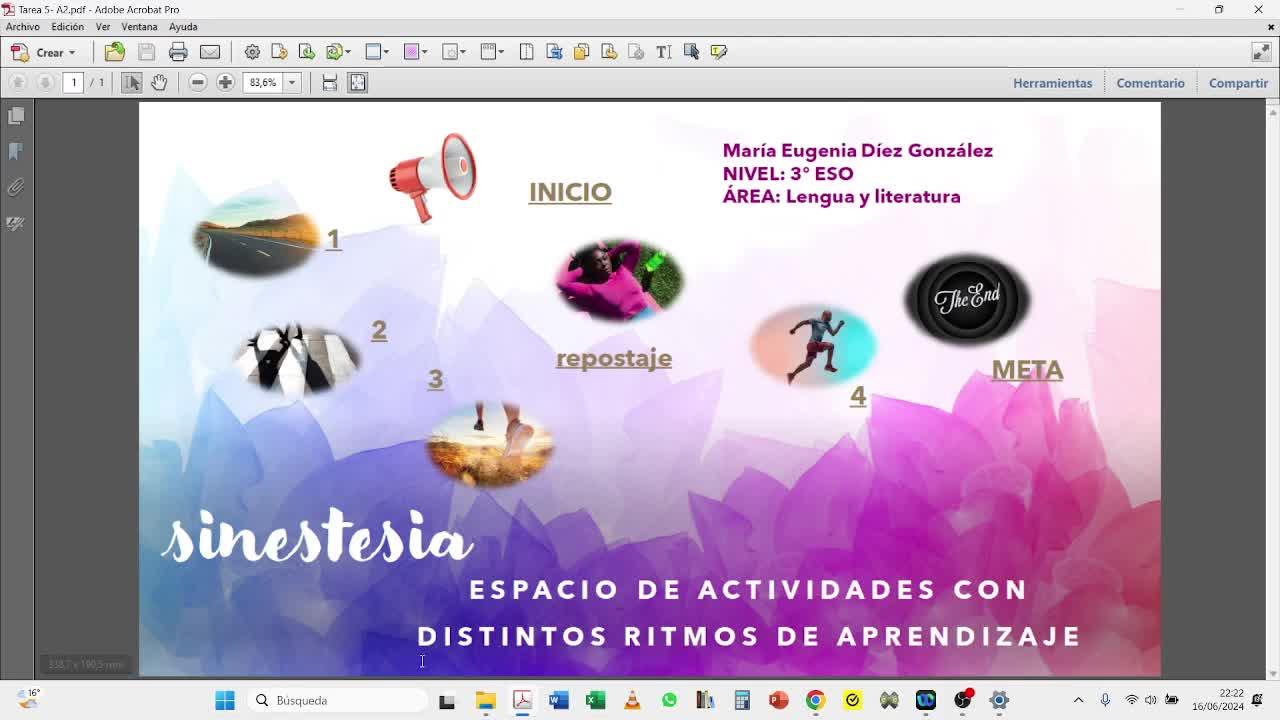Click the INICIO link in the document
The height and width of the screenshot is (720, 1280).
pos(570,192)
